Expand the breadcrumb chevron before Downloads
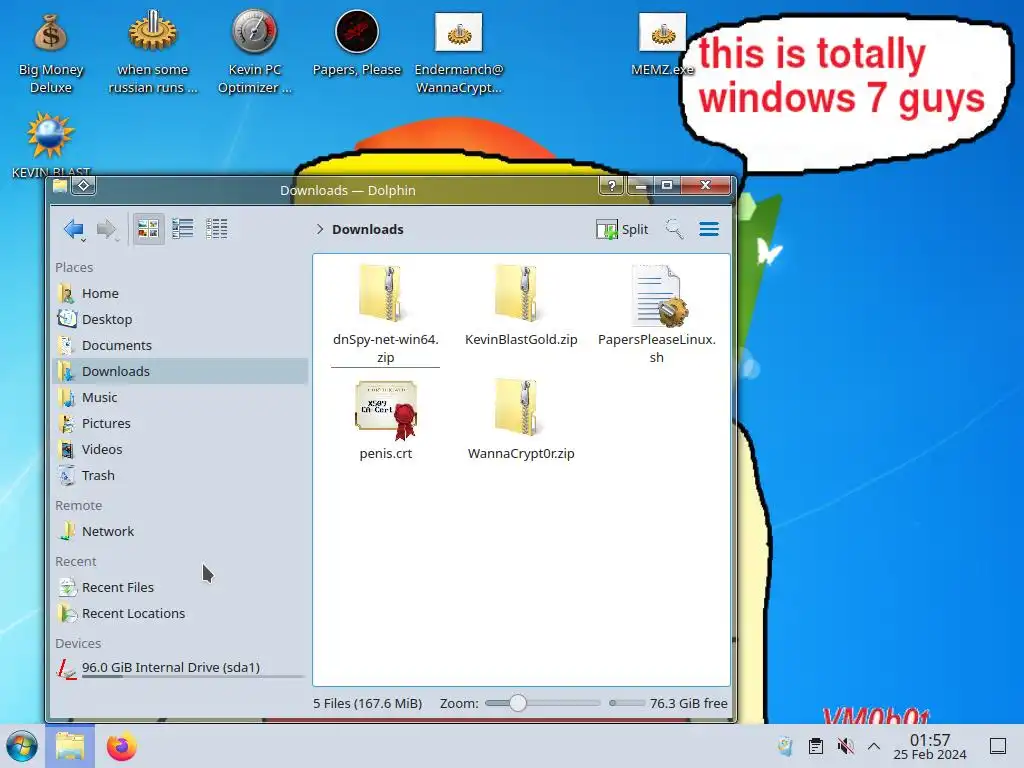 pos(319,229)
